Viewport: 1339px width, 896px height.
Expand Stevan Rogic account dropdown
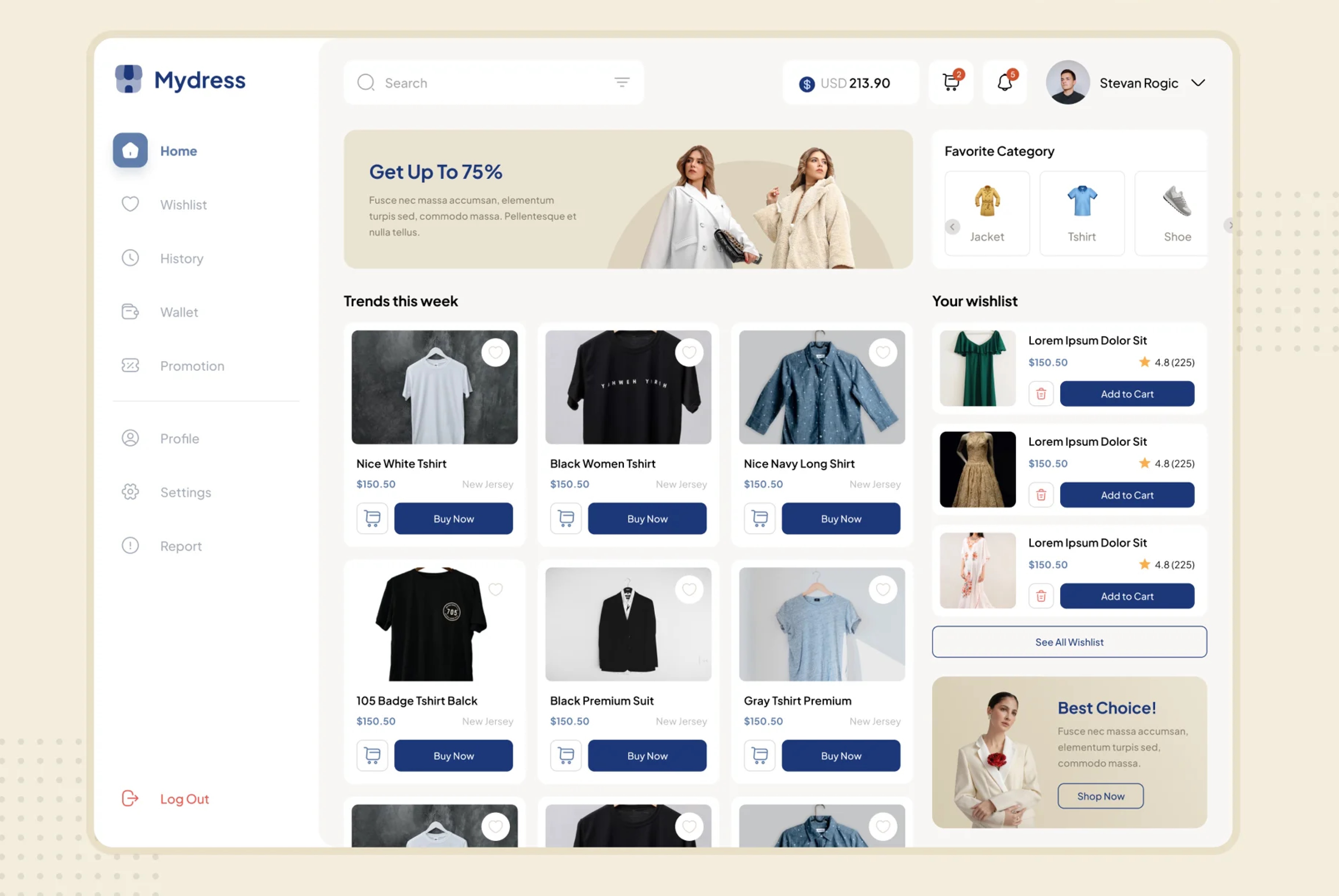pyautogui.click(x=1198, y=83)
